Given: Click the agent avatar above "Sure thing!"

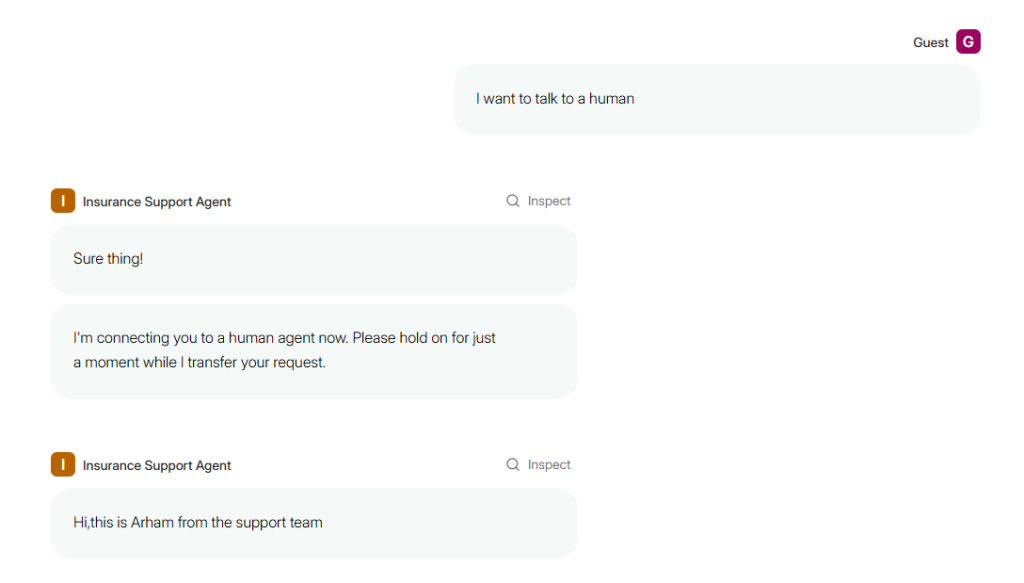Looking at the screenshot, I should click(x=63, y=201).
